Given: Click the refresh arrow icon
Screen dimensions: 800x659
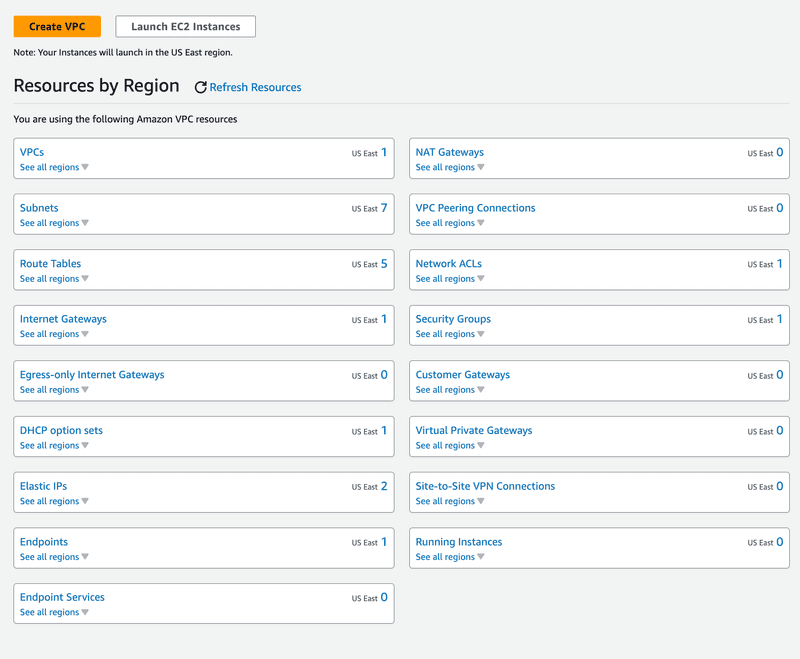Looking at the screenshot, I should tap(201, 87).
